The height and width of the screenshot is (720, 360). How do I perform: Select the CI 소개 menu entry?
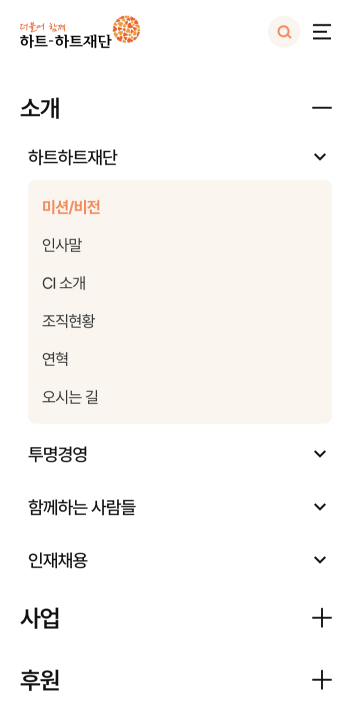64,284
